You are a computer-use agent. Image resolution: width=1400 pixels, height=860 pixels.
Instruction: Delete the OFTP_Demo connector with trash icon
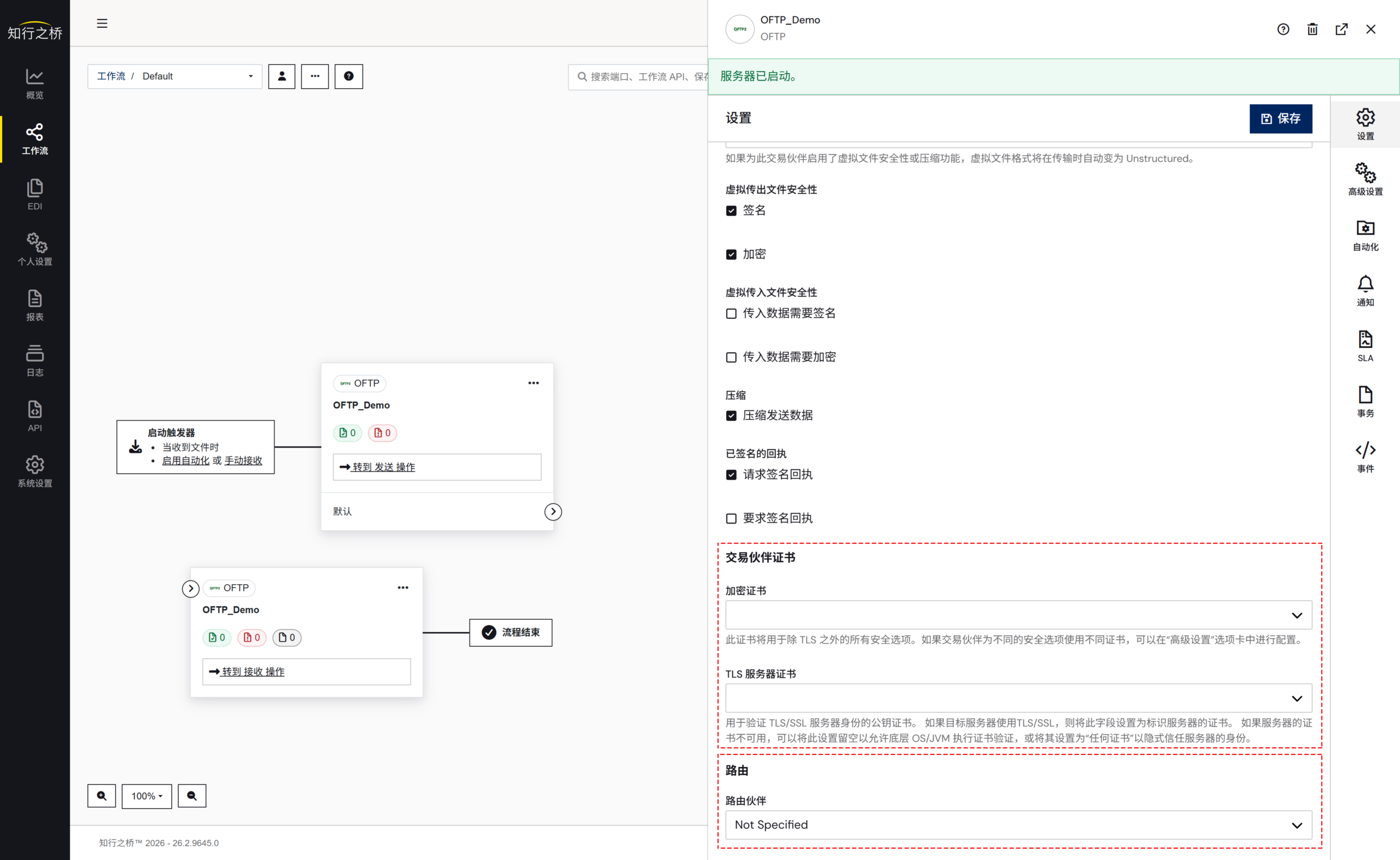(x=1312, y=29)
